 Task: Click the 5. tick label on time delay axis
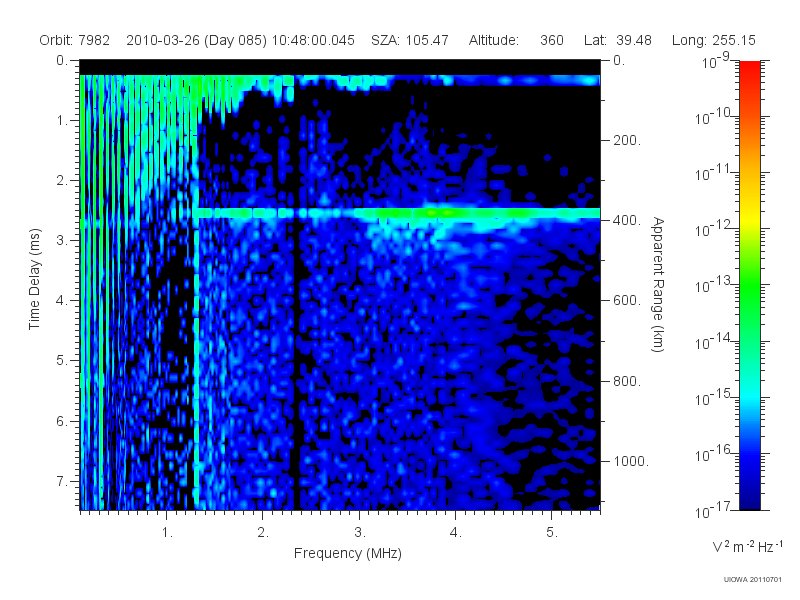point(62,360)
